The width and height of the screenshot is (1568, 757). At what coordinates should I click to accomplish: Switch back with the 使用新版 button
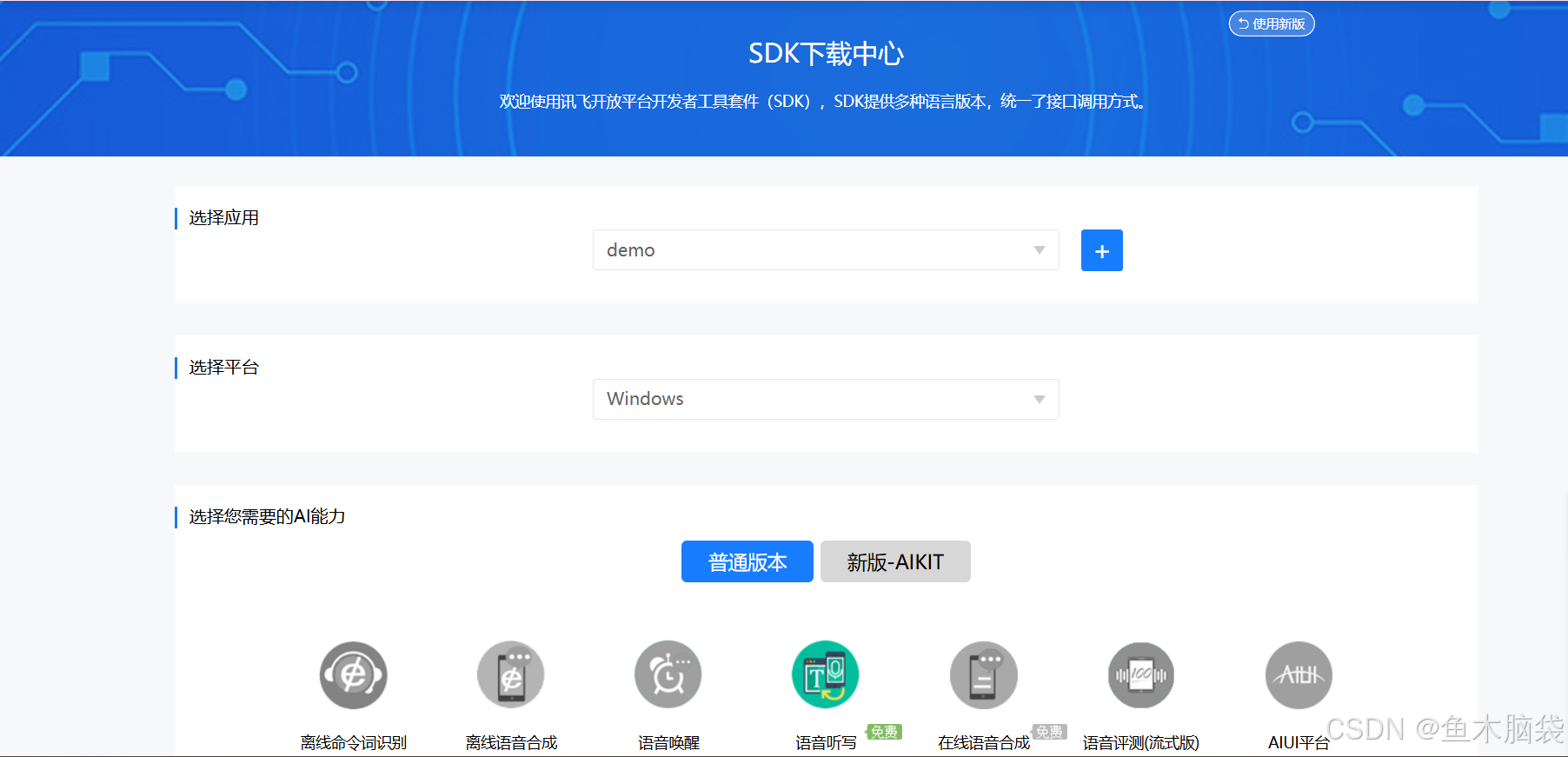pyautogui.click(x=1272, y=23)
